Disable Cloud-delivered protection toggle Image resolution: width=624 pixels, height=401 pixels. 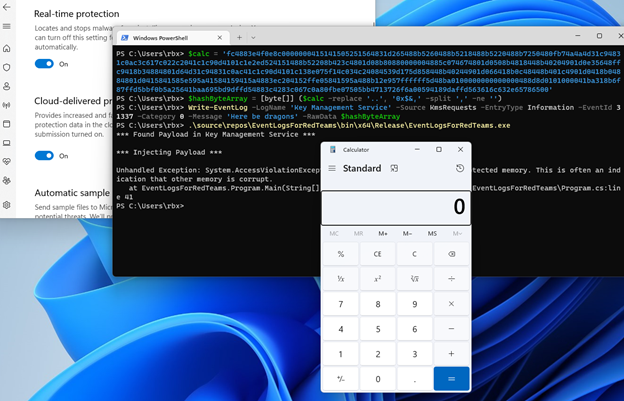pyautogui.click(x=44, y=155)
